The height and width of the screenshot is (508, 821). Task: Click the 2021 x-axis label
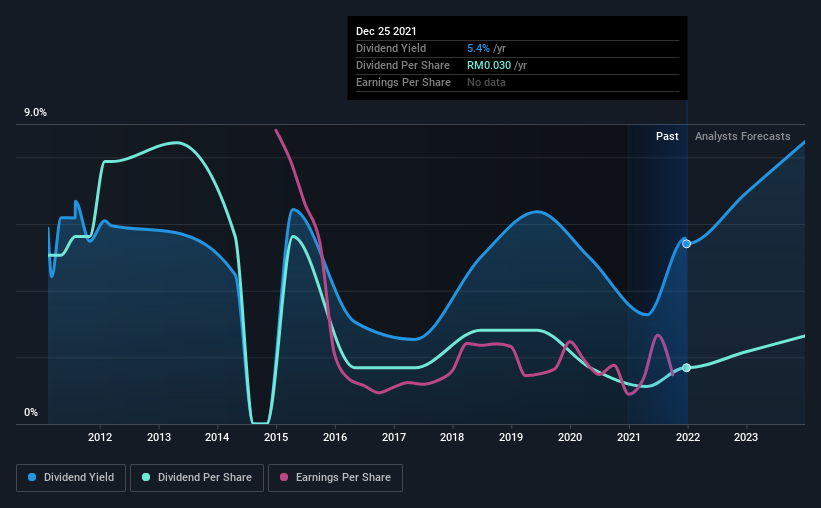coord(628,437)
